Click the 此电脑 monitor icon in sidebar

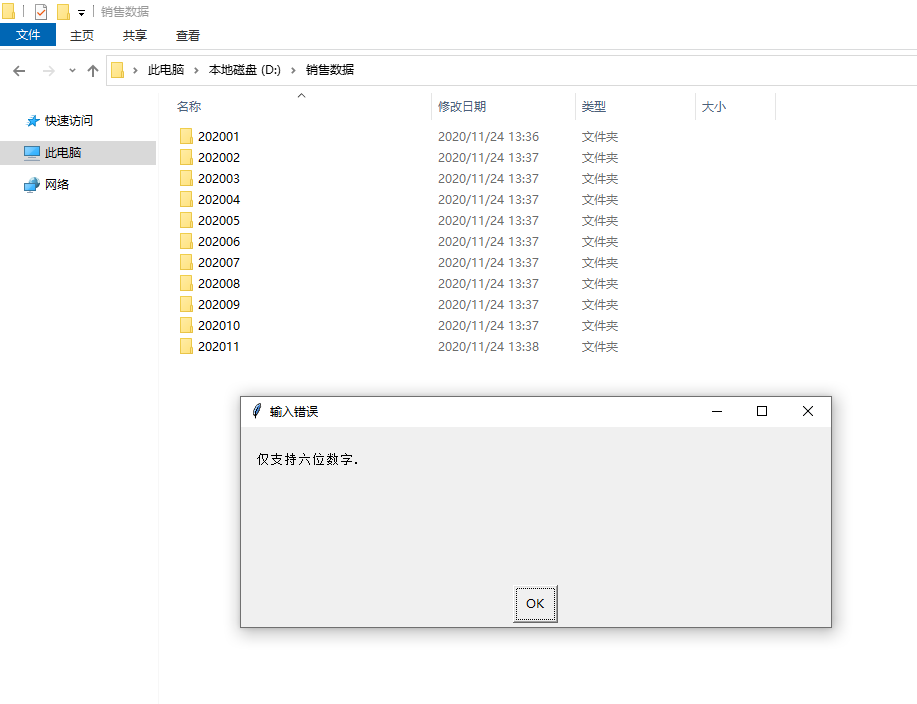[32, 153]
